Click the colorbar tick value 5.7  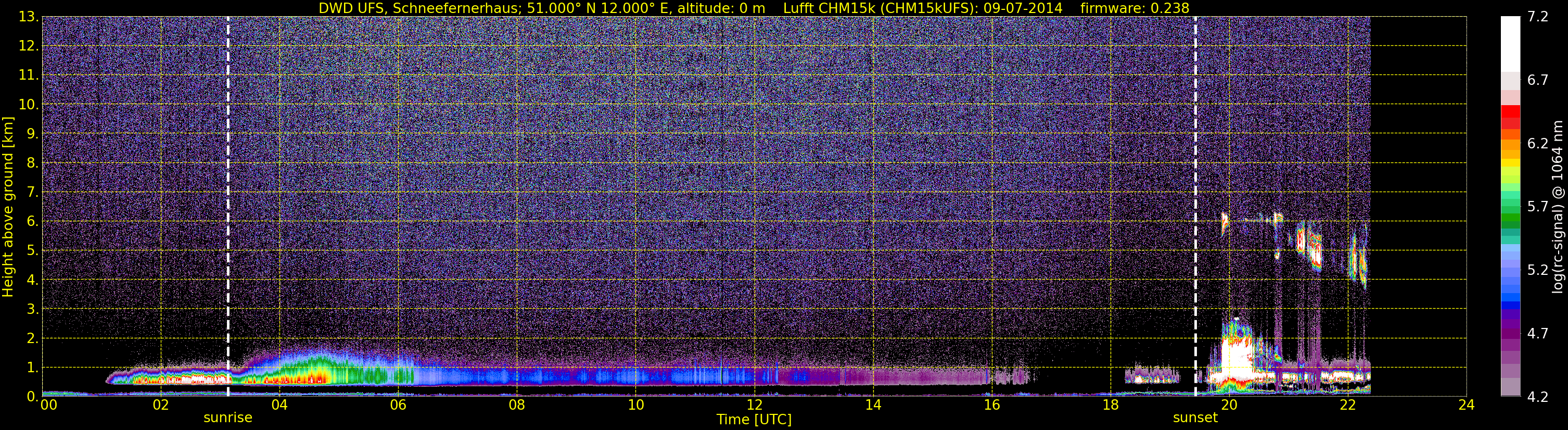coord(1538,207)
